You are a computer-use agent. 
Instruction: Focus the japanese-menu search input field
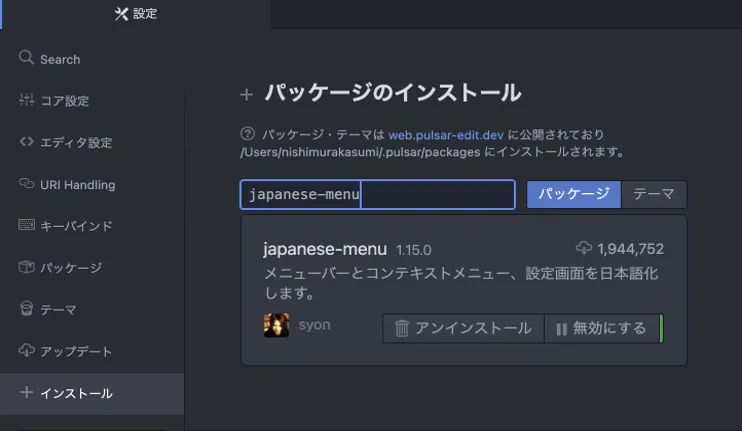click(x=378, y=194)
